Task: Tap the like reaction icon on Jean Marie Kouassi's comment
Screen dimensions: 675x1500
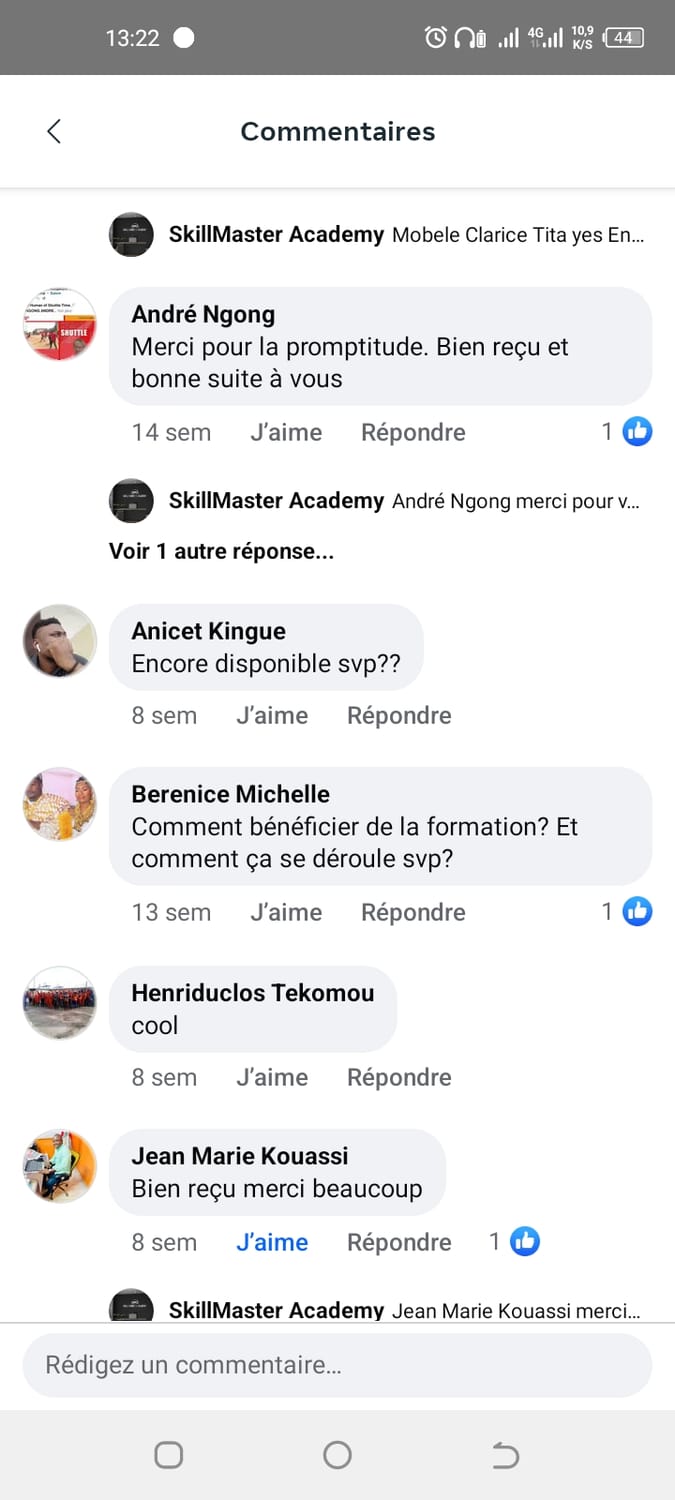Action: [524, 1242]
